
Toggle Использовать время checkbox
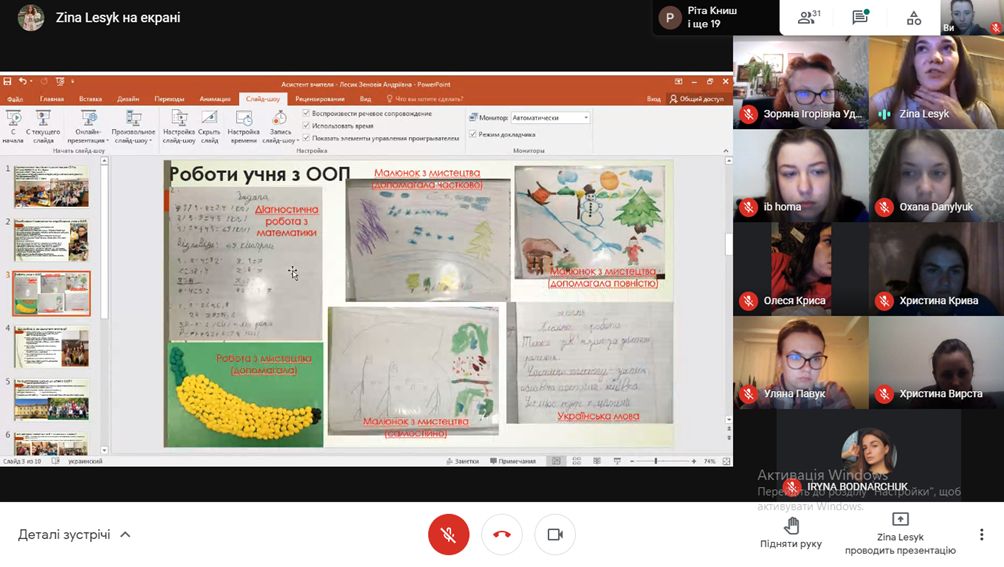tap(307, 126)
